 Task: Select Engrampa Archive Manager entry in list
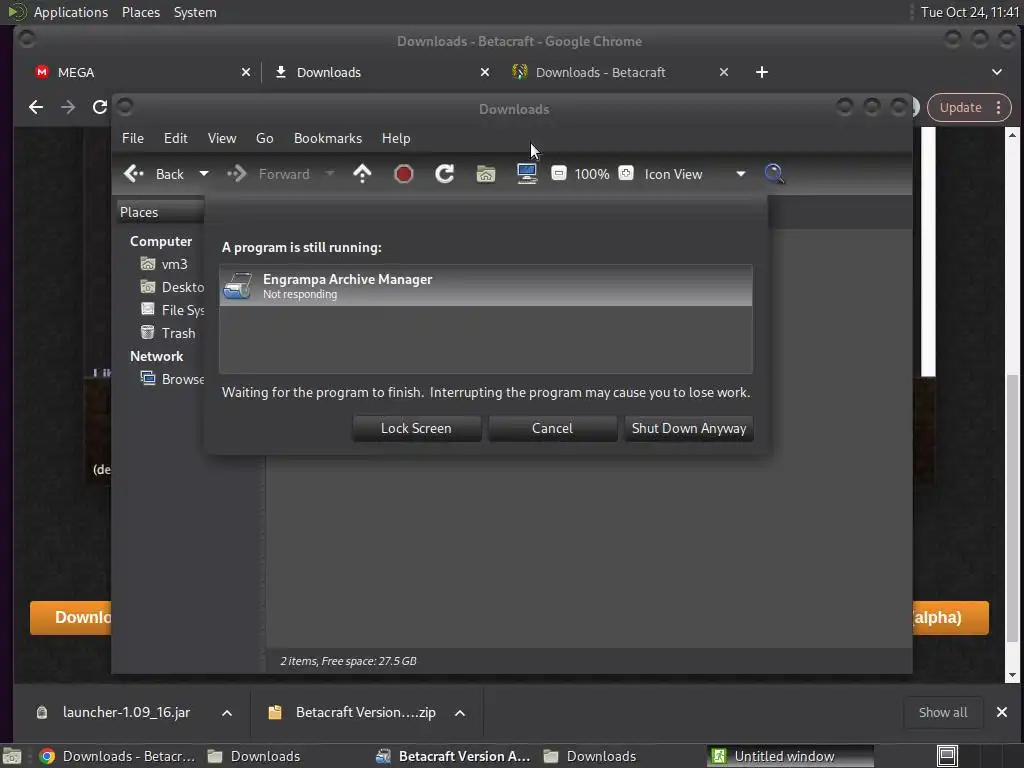[486, 286]
